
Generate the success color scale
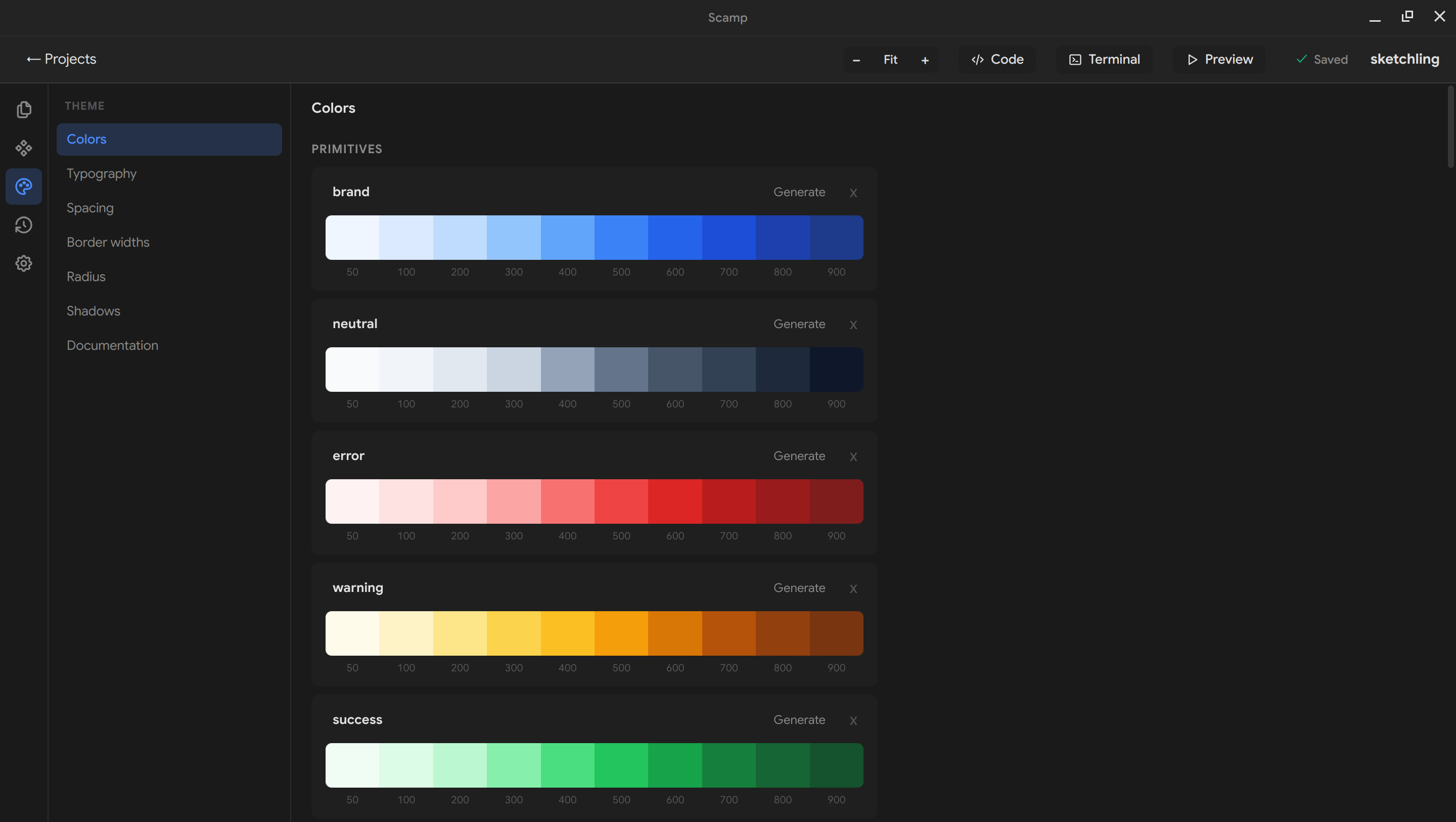tap(799, 720)
